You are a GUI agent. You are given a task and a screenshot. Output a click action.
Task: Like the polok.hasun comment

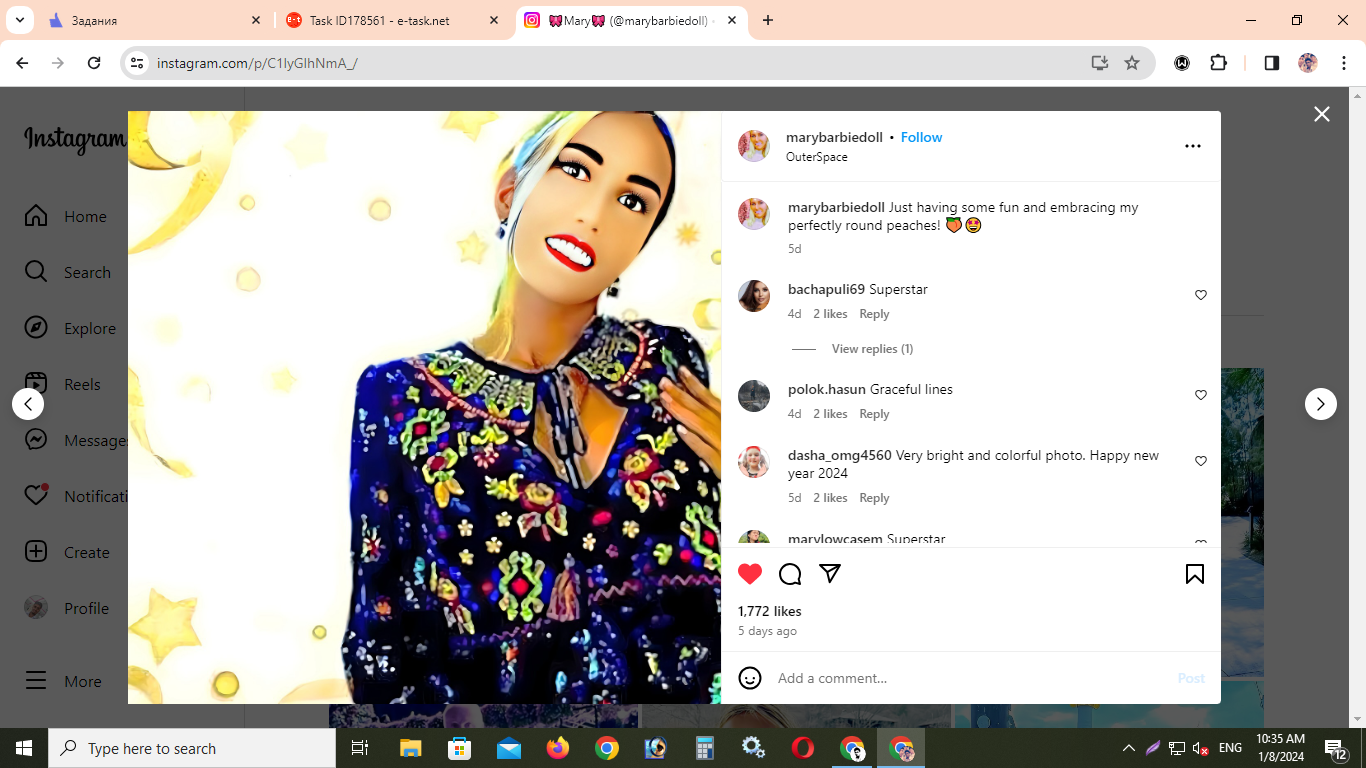coord(1201,395)
